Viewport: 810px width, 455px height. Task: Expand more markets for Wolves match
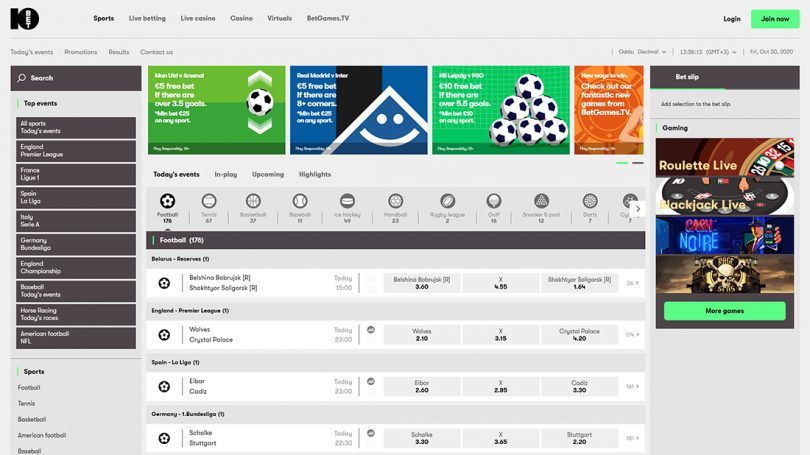[x=632, y=335]
